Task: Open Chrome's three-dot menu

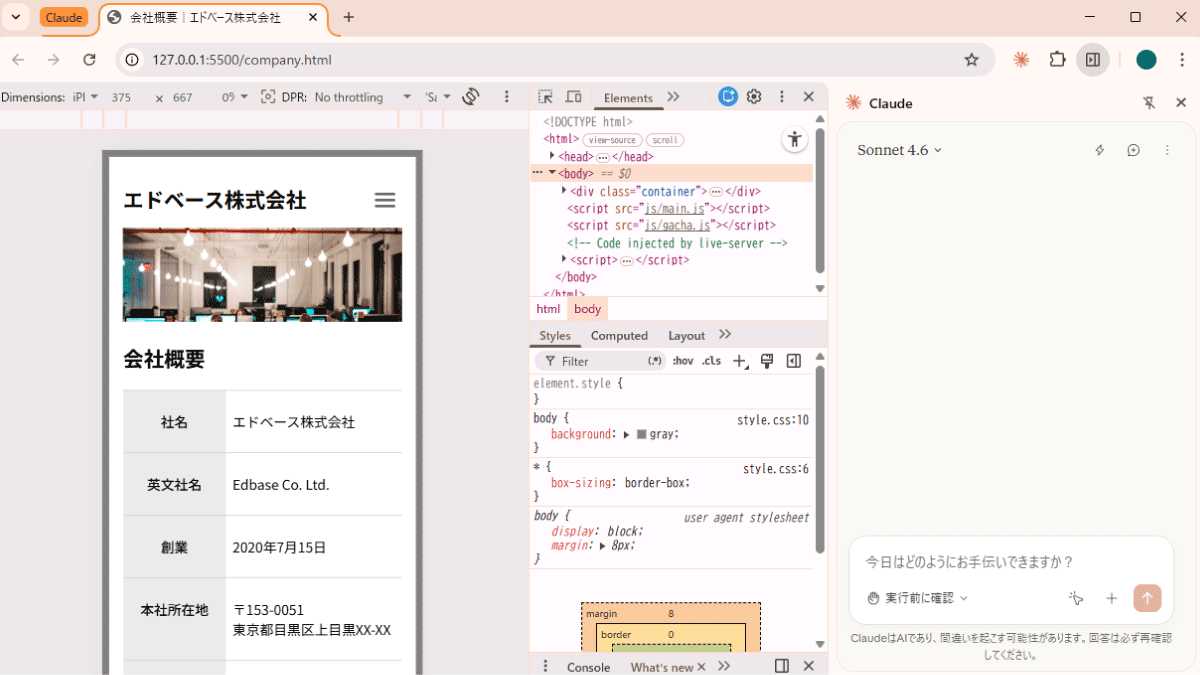Action: click(x=1182, y=60)
